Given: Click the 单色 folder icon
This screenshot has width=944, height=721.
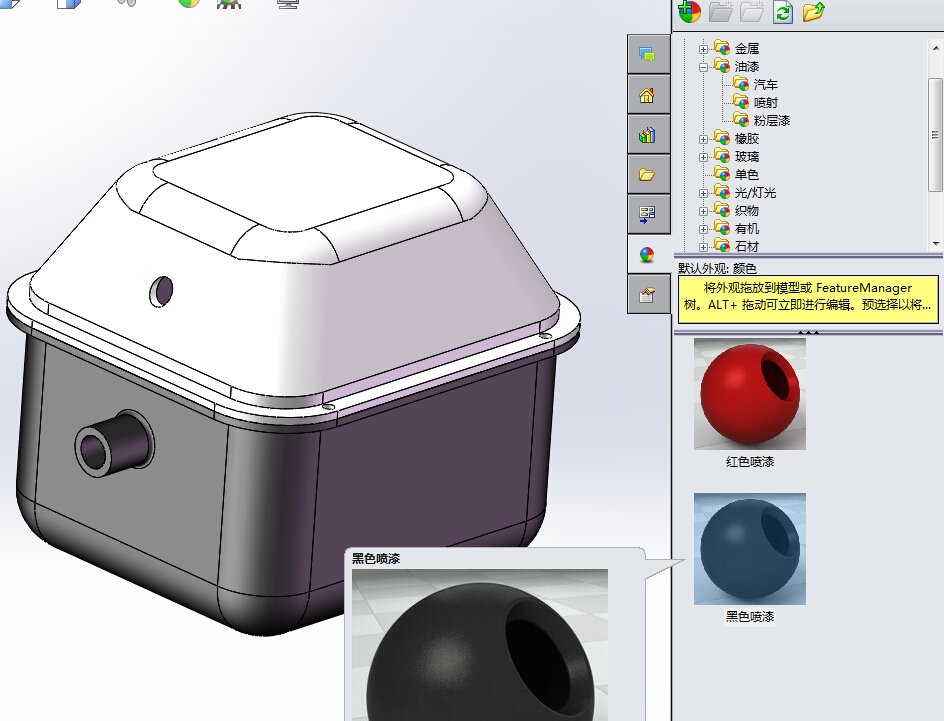Looking at the screenshot, I should tap(722, 173).
